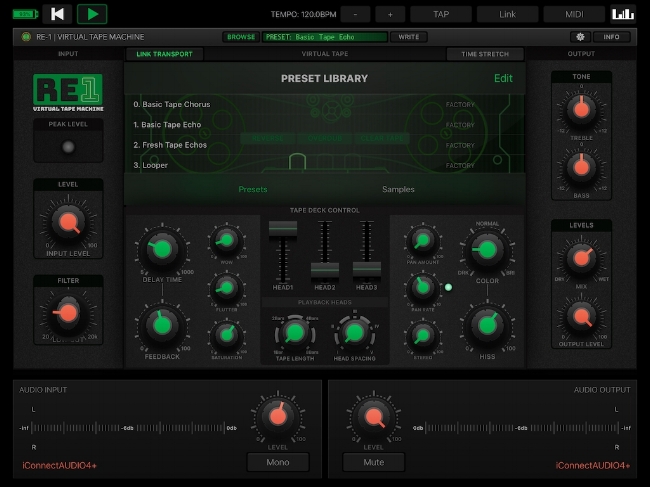The height and width of the screenshot is (487, 650).
Task: Click the STEREO knob
Action: [422, 335]
